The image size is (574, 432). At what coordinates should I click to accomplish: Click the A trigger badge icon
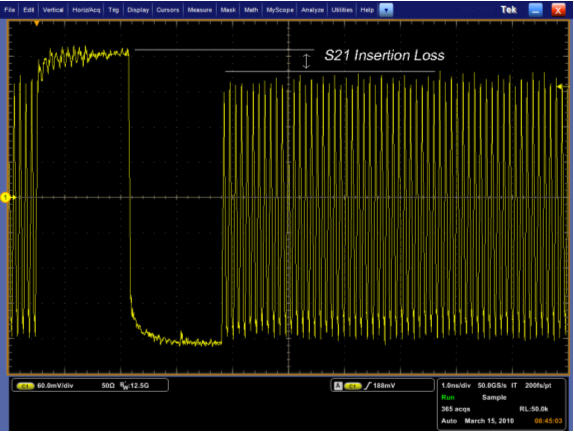[338, 386]
